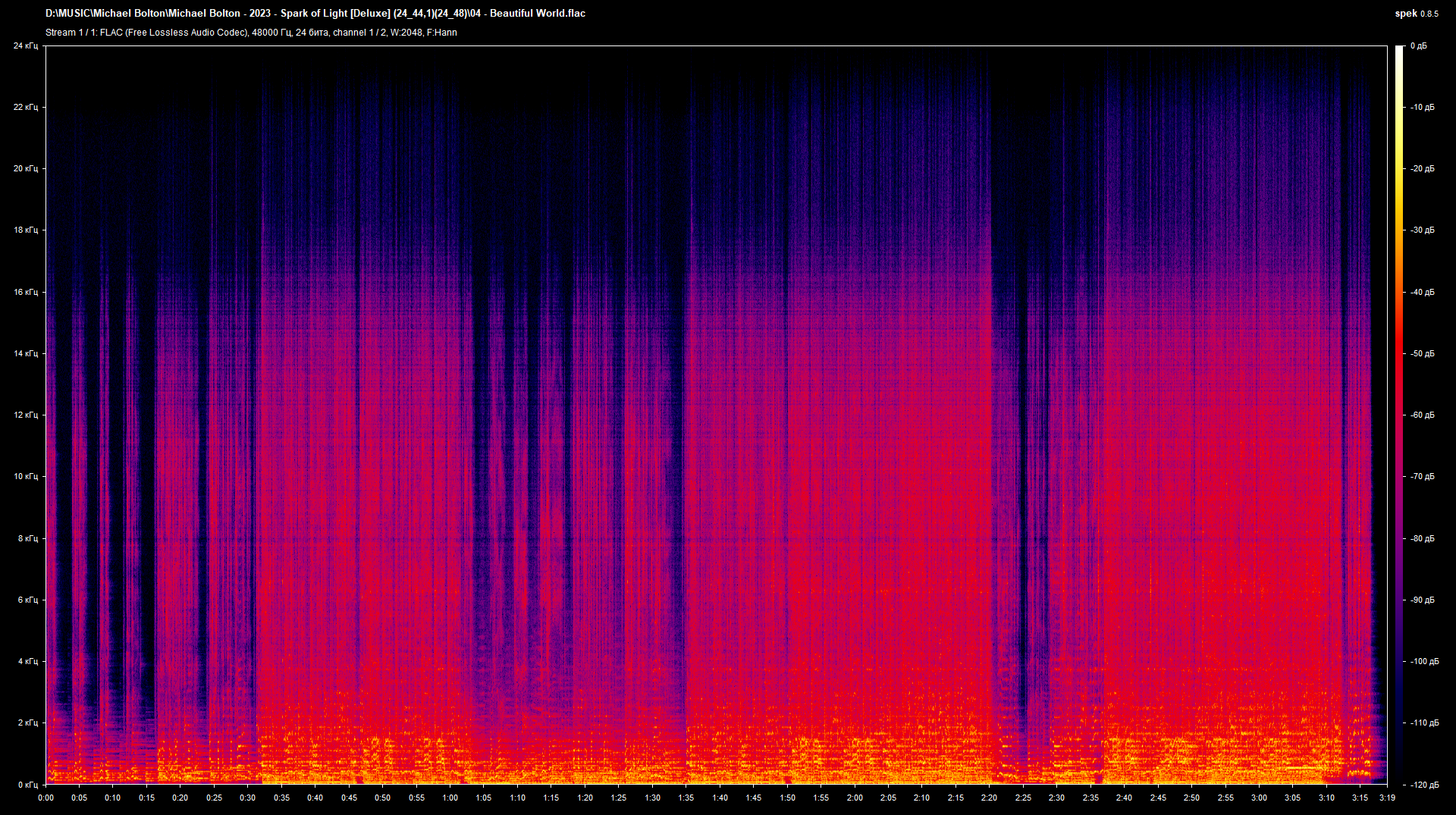The image size is (1456, 815).
Task: Click the 10 кГц frequency label
Action: tap(25, 477)
